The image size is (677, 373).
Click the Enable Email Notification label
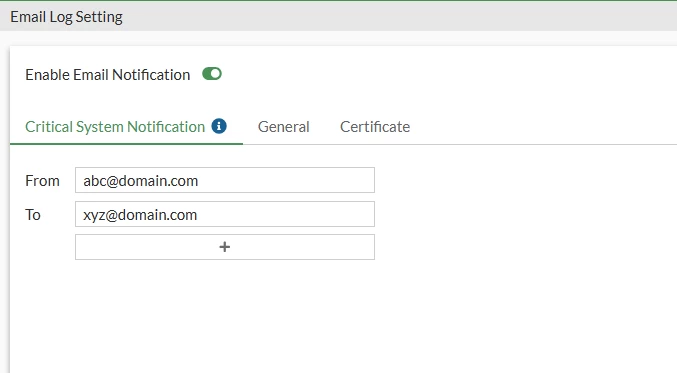(108, 75)
